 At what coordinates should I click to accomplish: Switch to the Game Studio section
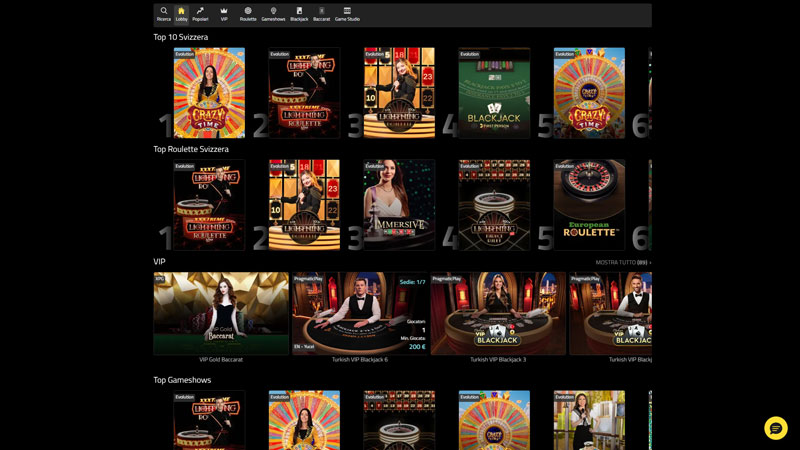pos(347,14)
